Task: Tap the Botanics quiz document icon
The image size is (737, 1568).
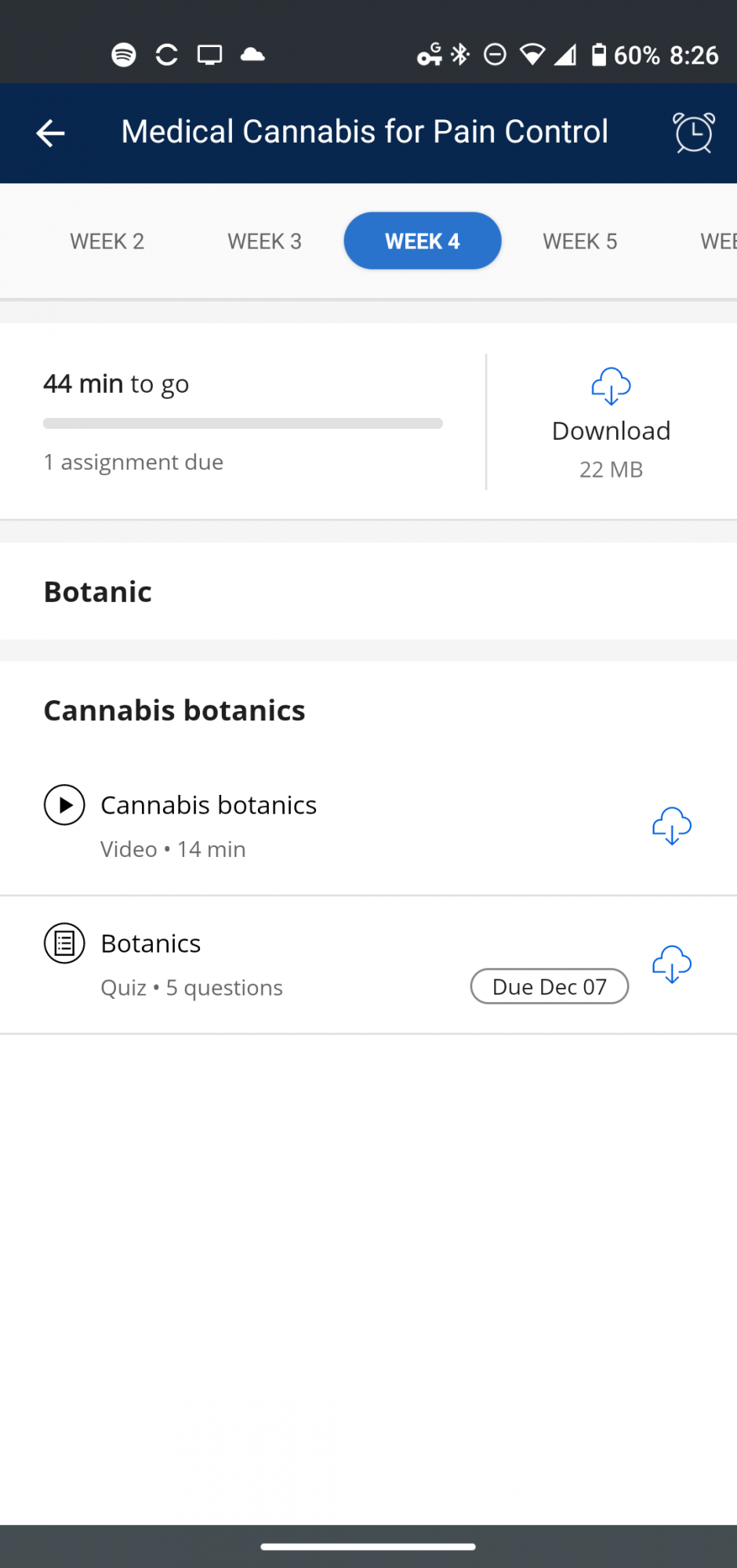Action: (64, 943)
